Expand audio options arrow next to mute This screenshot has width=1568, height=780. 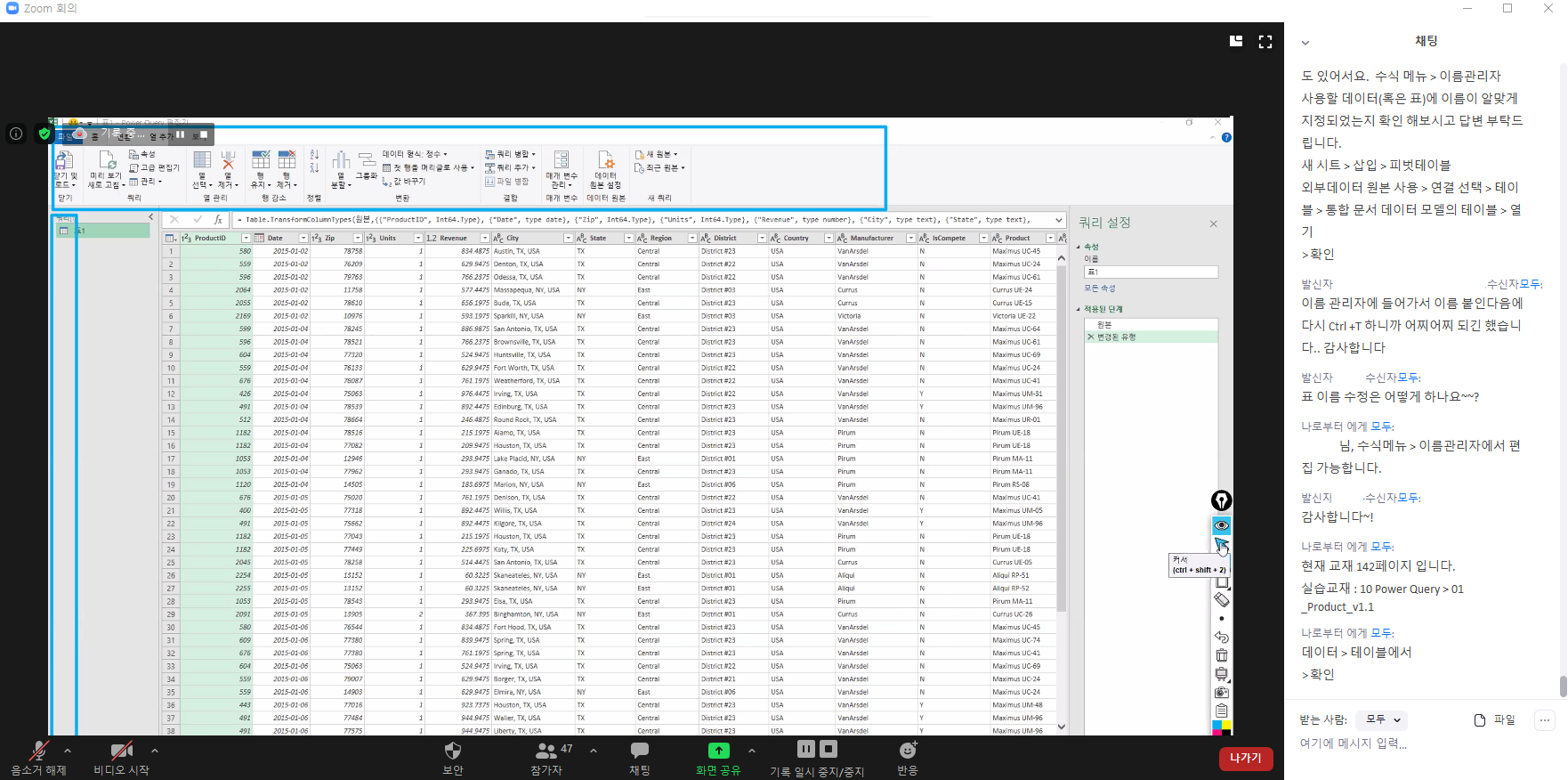click(x=68, y=751)
